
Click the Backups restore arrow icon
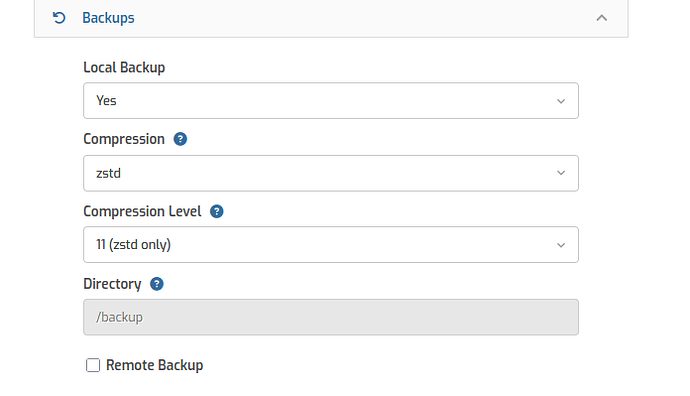coord(59,18)
